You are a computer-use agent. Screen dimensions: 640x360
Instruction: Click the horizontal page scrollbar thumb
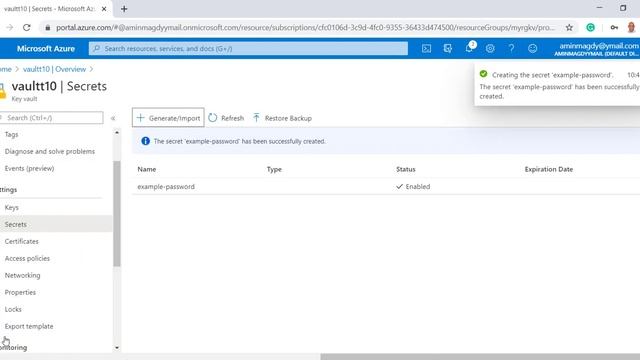480,357
